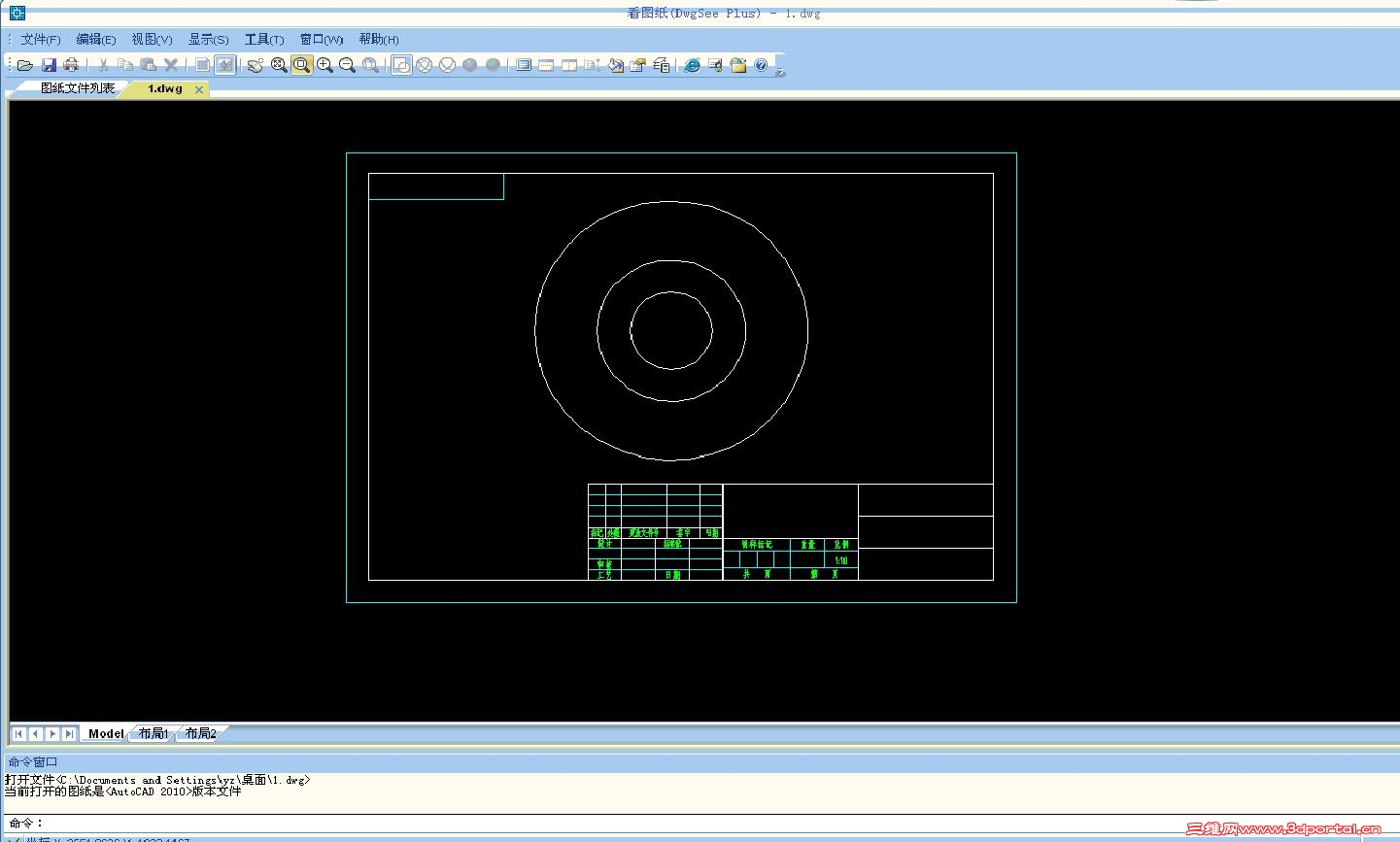The width and height of the screenshot is (1400, 842).
Task: Select the 1.dwg document tab
Action: pyautogui.click(x=165, y=88)
